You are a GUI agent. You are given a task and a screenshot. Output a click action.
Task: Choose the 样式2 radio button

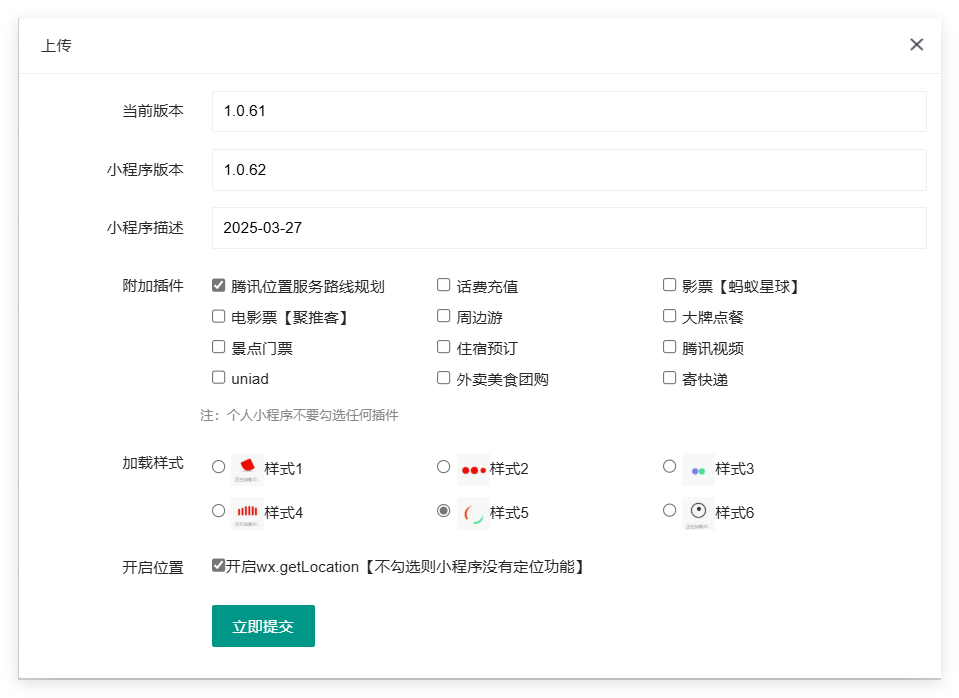(443, 467)
